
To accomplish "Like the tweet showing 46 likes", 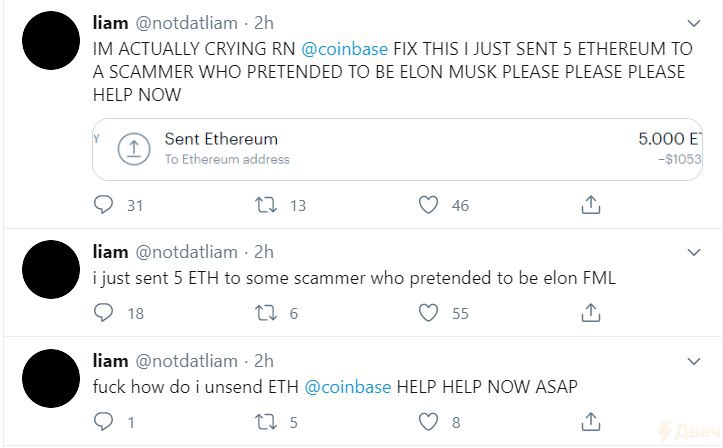I will click(x=428, y=205).
